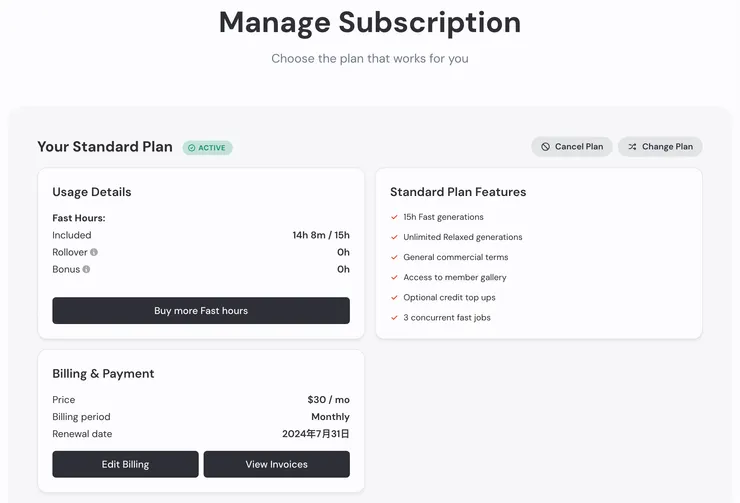740x503 pixels.
Task: Click the checkmark beside Optional credit top ups
Action: click(394, 297)
